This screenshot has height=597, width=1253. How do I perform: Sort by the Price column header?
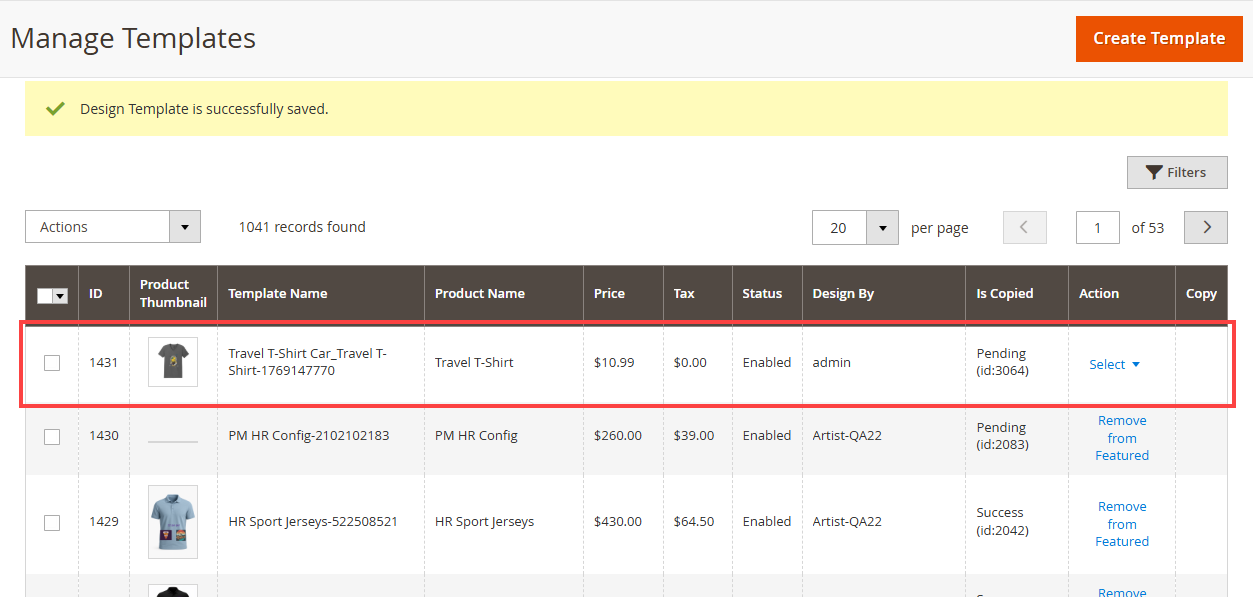click(x=609, y=294)
